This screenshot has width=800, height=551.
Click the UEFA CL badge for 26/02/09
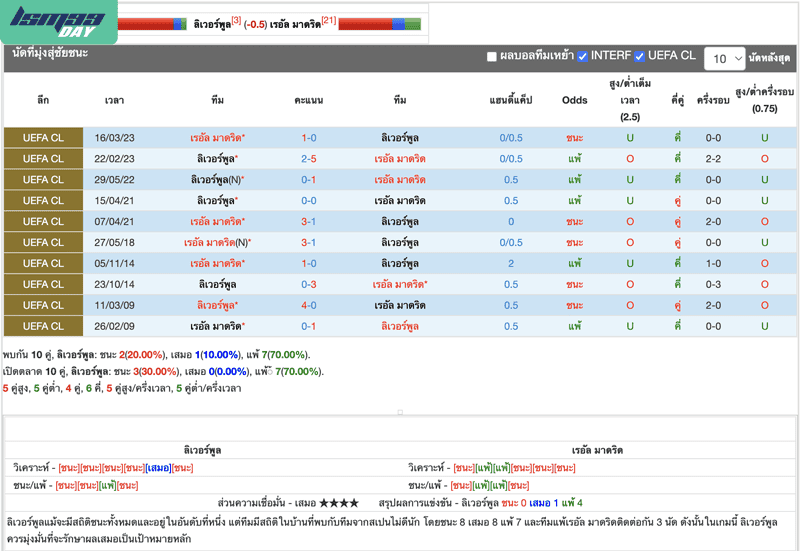tap(43, 326)
